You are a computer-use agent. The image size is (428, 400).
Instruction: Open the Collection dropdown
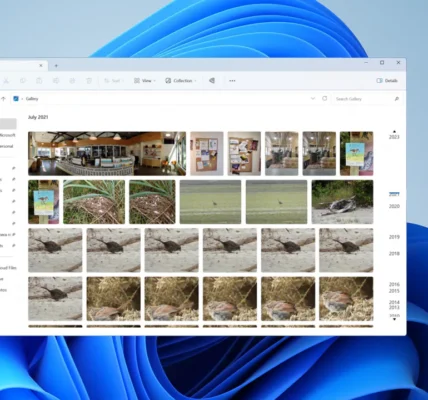point(181,81)
